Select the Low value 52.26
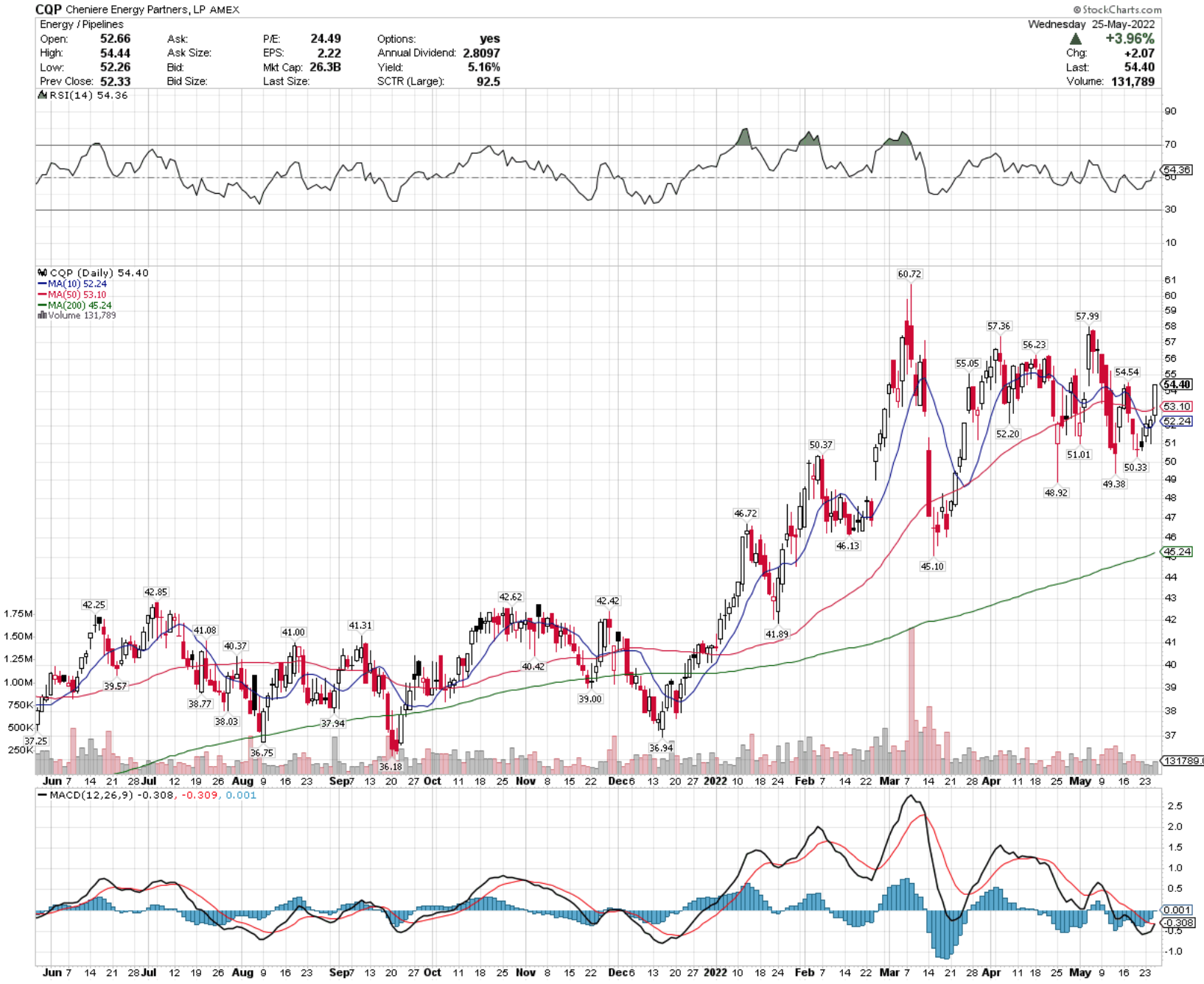Viewport: 1204px width, 984px height. pos(115,67)
